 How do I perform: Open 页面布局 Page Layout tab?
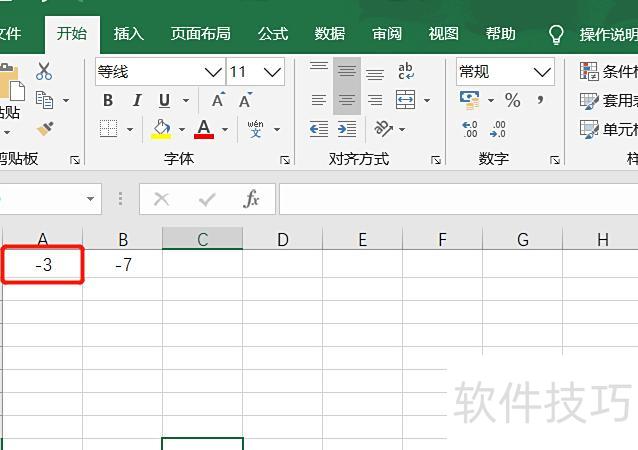(201, 33)
